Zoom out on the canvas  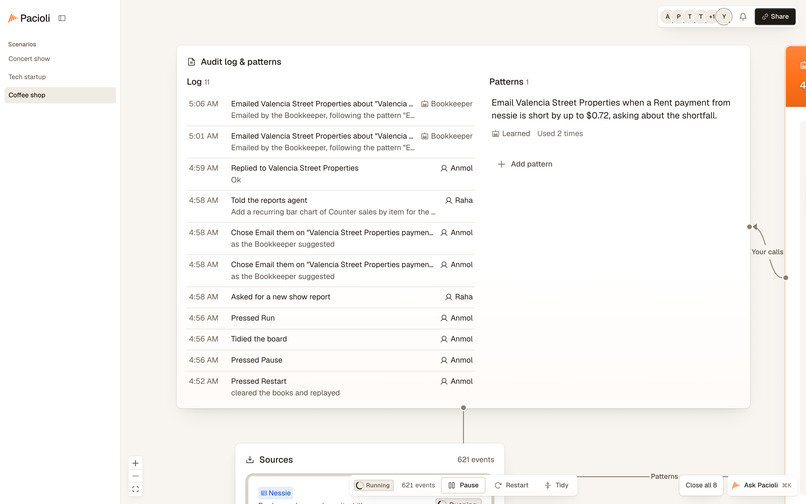[x=135, y=476]
